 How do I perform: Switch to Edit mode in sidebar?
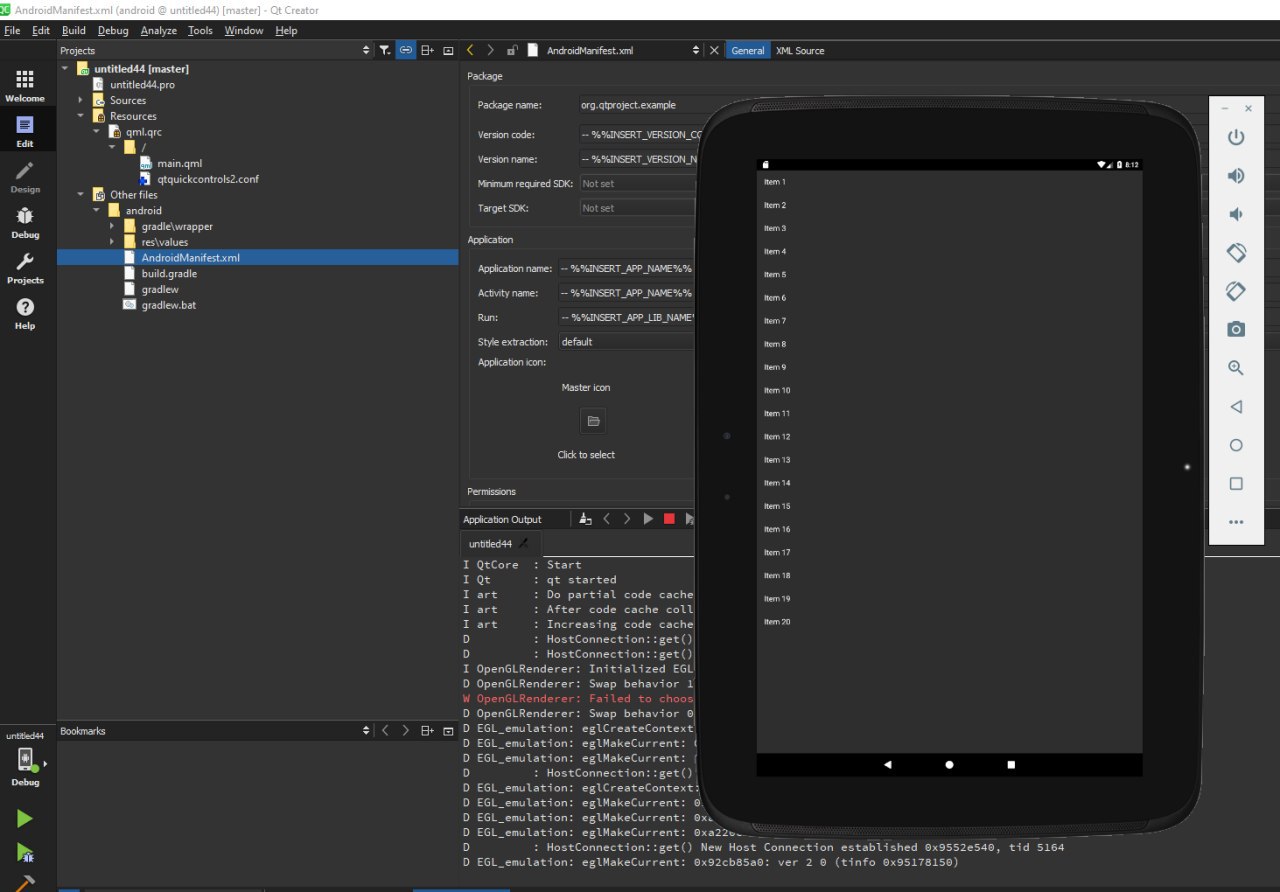tap(25, 132)
